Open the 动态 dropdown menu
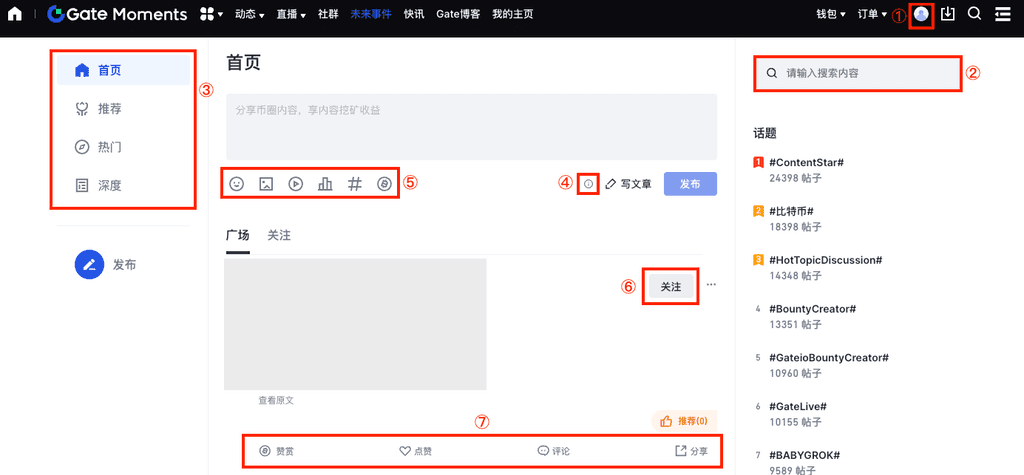The width and height of the screenshot is (1024, 475). 249,14
